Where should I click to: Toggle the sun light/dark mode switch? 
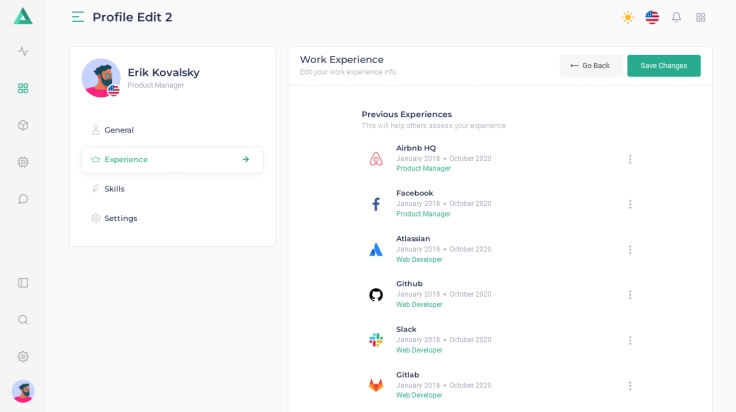627,17
